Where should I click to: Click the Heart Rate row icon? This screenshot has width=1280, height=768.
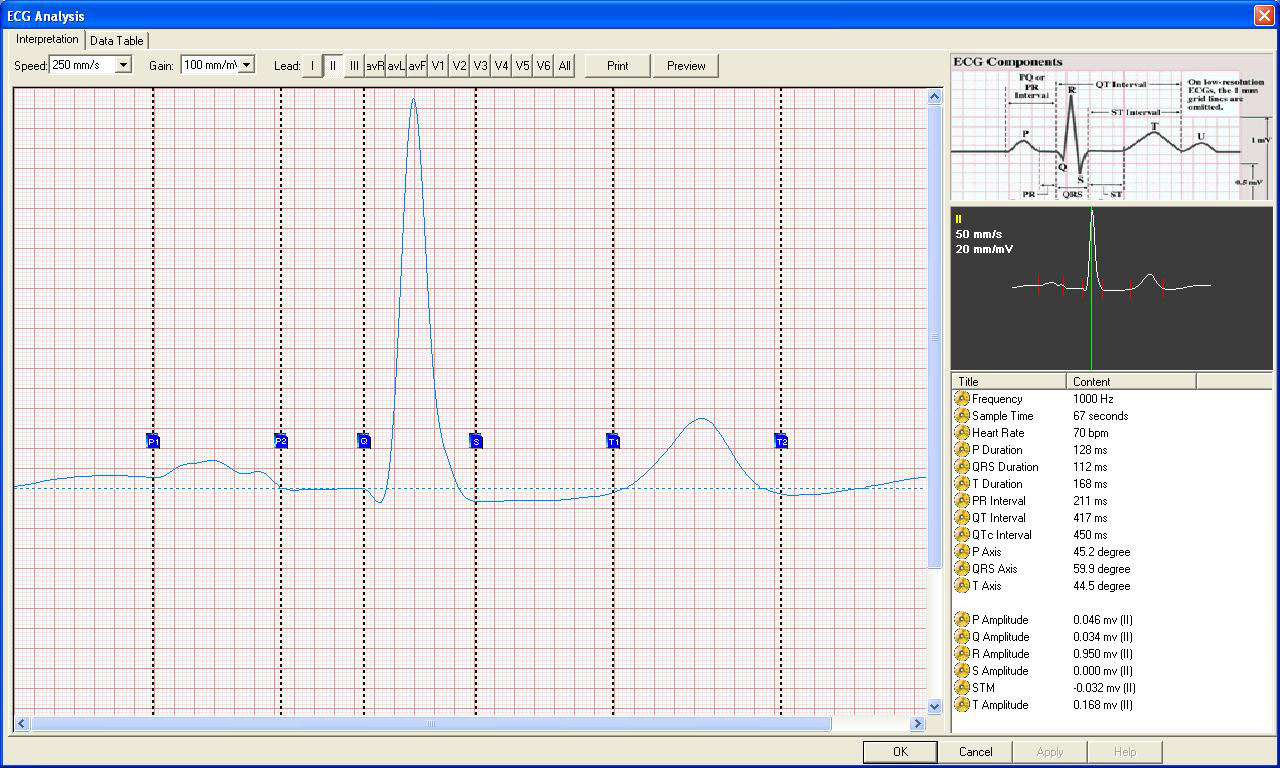962,433
